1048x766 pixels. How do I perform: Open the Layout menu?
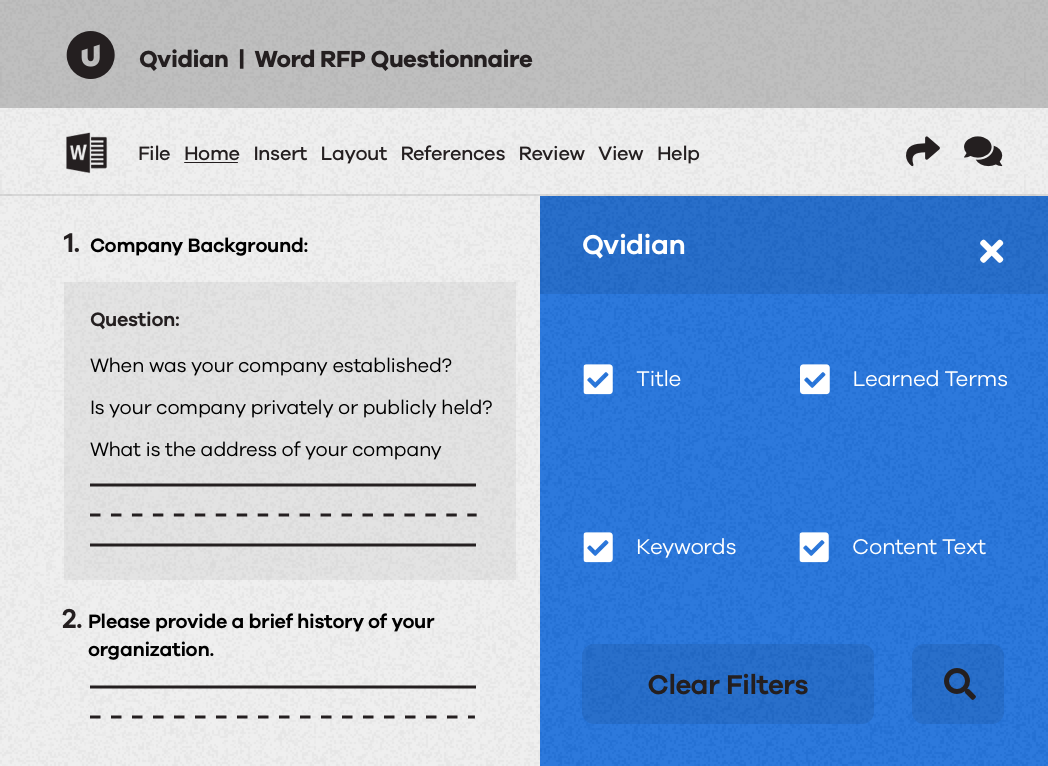click(354, 154)
